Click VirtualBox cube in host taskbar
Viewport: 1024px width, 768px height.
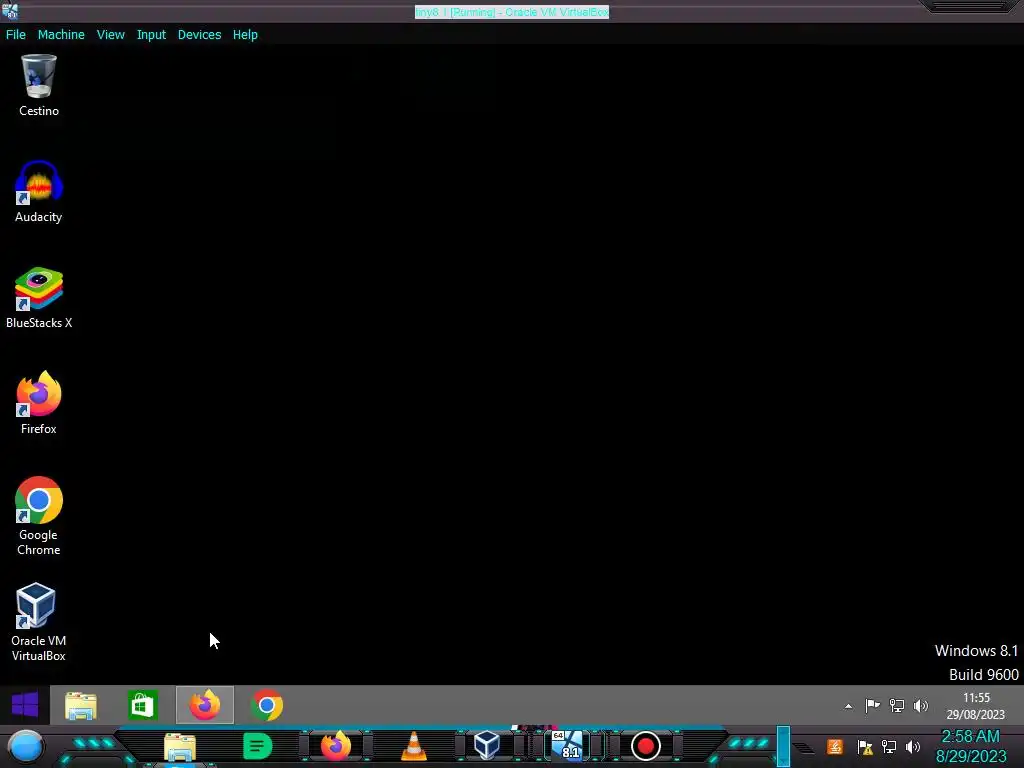click(487, 745)
